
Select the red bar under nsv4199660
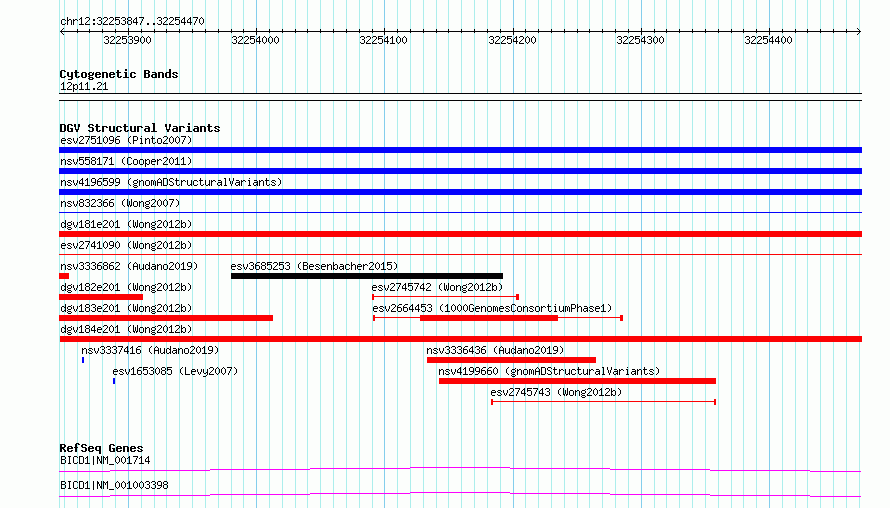point(577,381)
